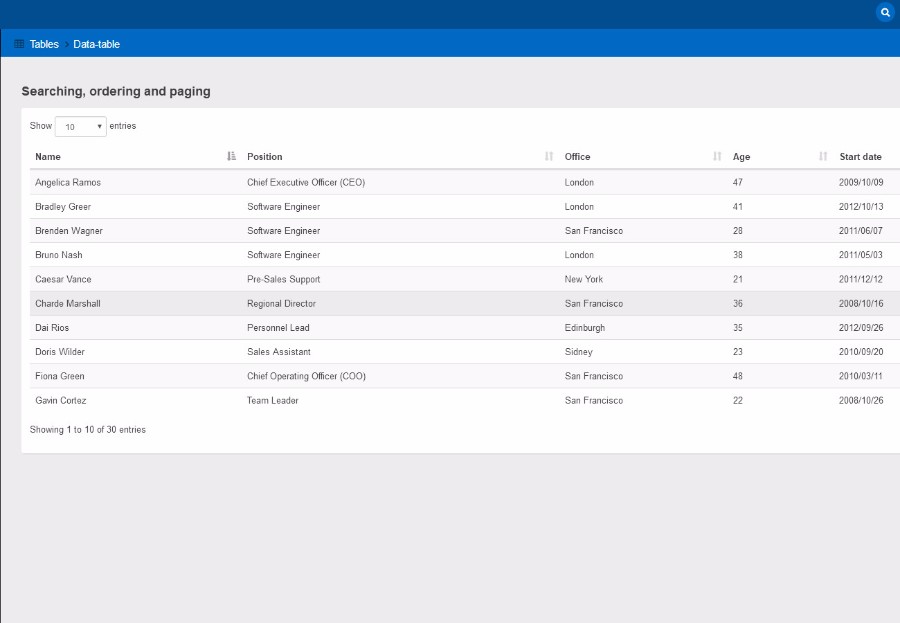Open the Tables breadcrumb link

[x=44, y=44]
